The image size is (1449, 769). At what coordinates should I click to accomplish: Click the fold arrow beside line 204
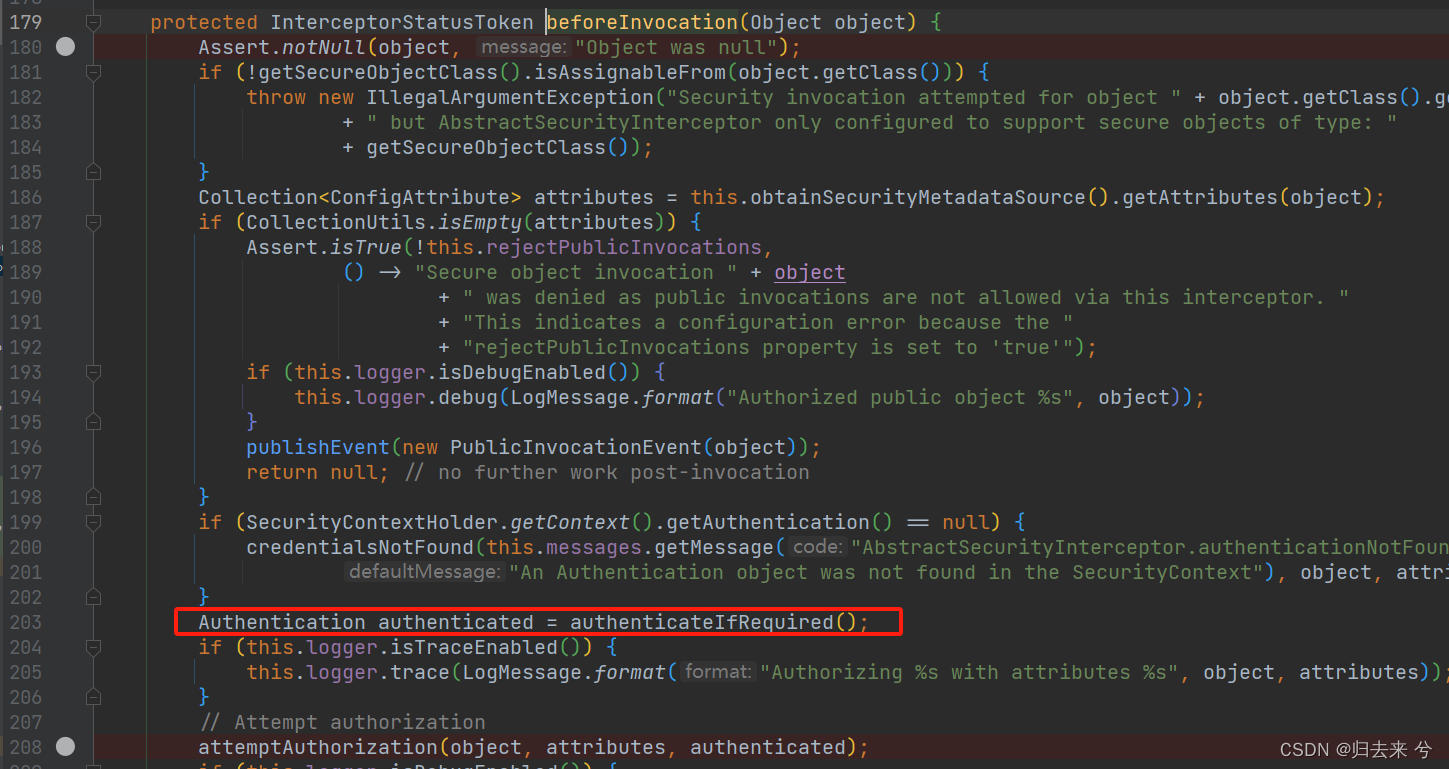tap(93, 647)
